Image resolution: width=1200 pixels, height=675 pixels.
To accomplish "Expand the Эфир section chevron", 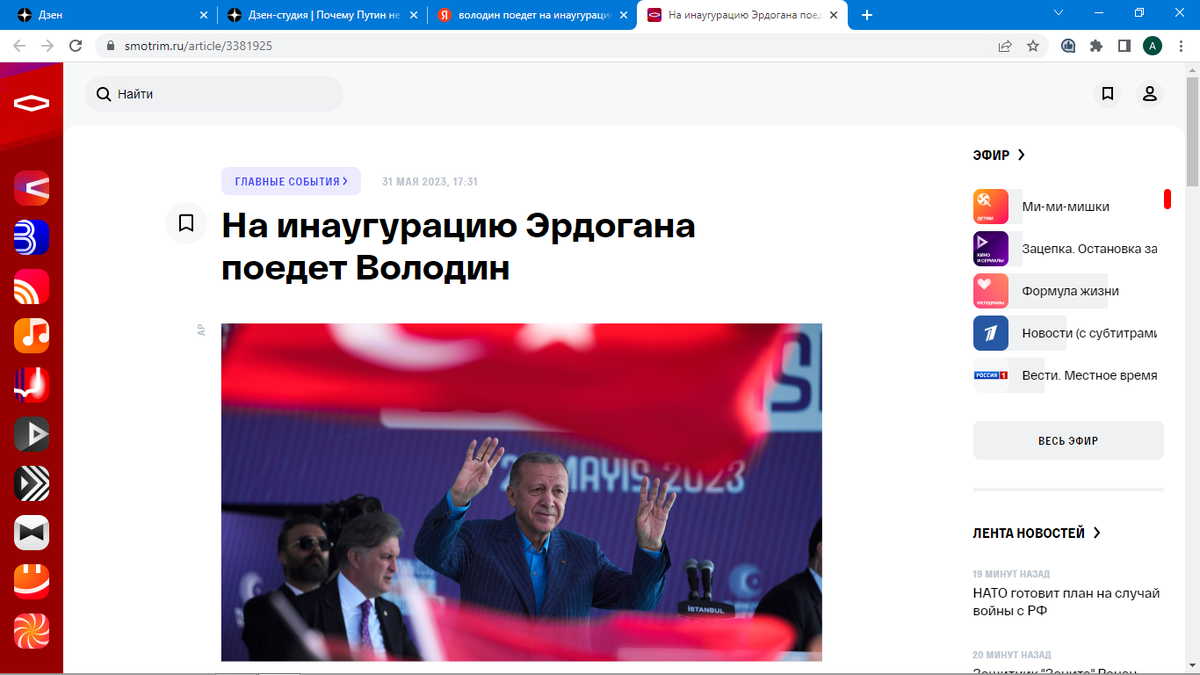I will pos(1021,155).
